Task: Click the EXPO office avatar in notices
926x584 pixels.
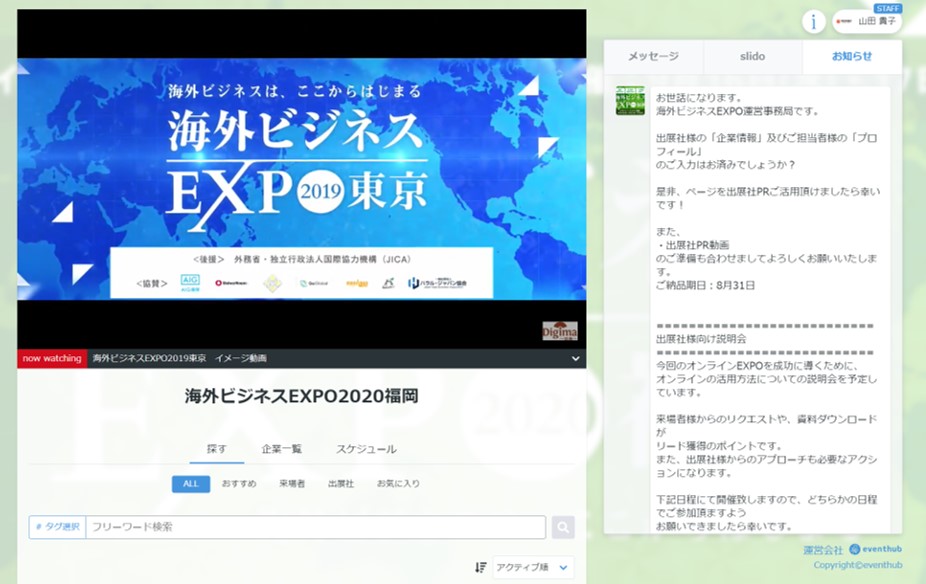Action: tap(630, 101)
